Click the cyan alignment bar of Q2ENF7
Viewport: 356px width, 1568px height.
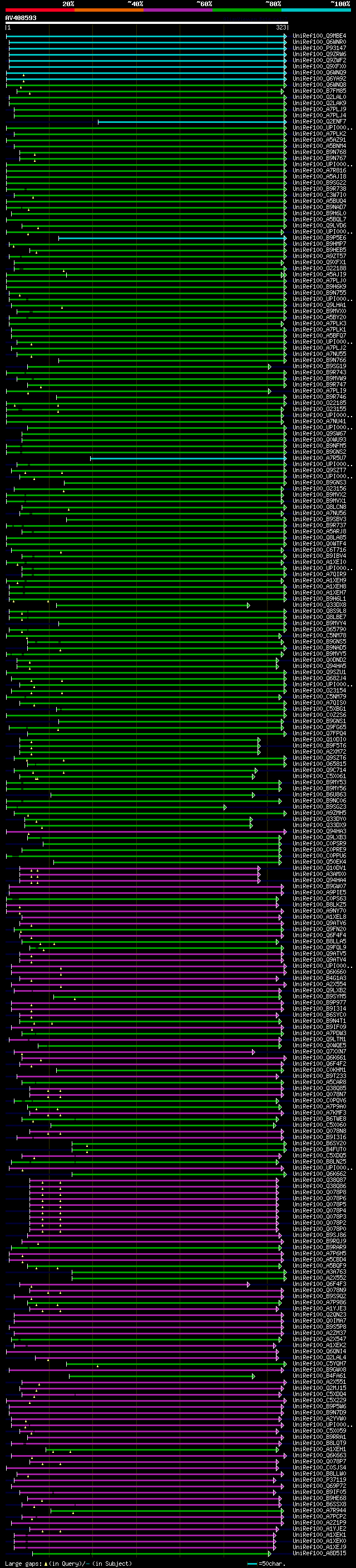pyautogui.click(x=192, y=122)
